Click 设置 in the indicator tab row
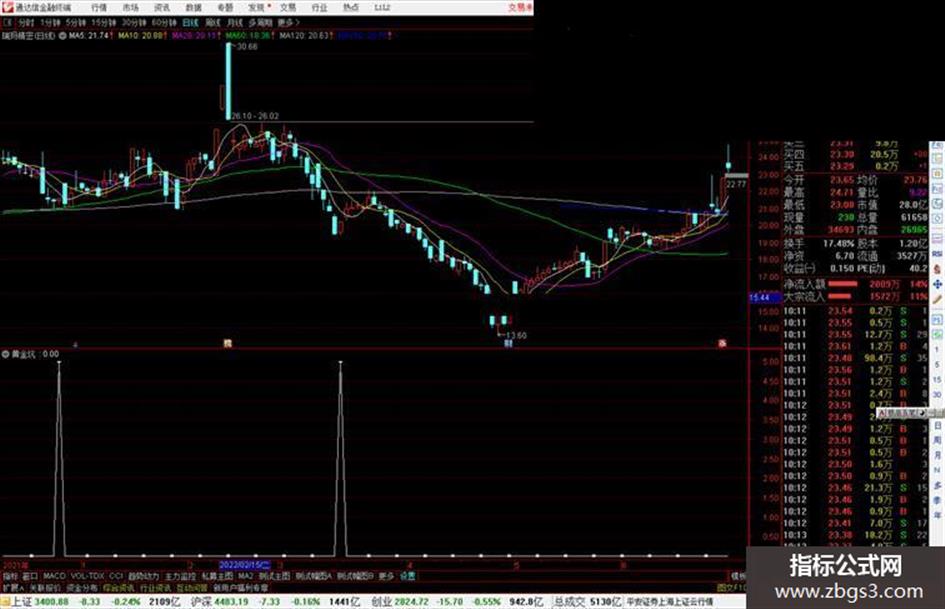The height and width of the screenshot is (609, 945). click(x=407, y=576)
